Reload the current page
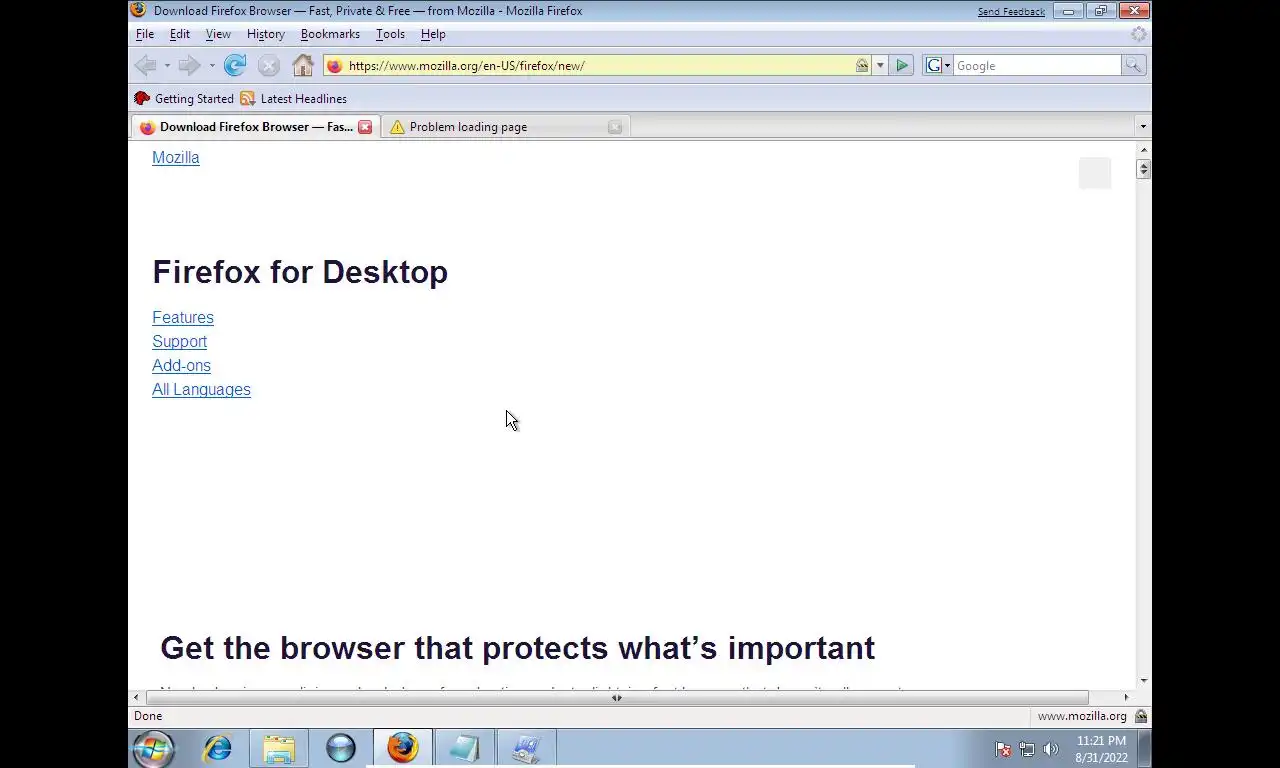Viewport: 1280px width, 768px height. 235,66
